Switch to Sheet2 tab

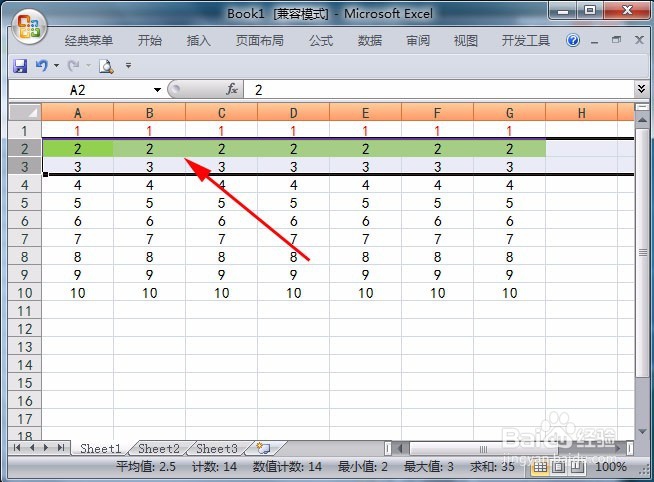pyautogui.click(x=159, y=449)
